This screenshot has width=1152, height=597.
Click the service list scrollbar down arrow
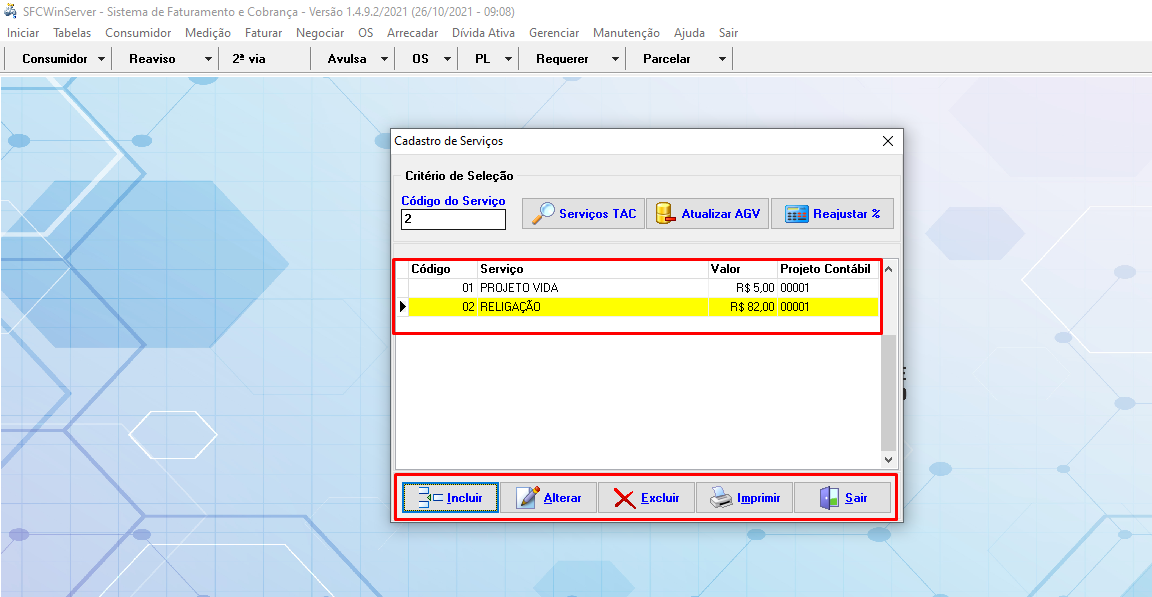889,459
